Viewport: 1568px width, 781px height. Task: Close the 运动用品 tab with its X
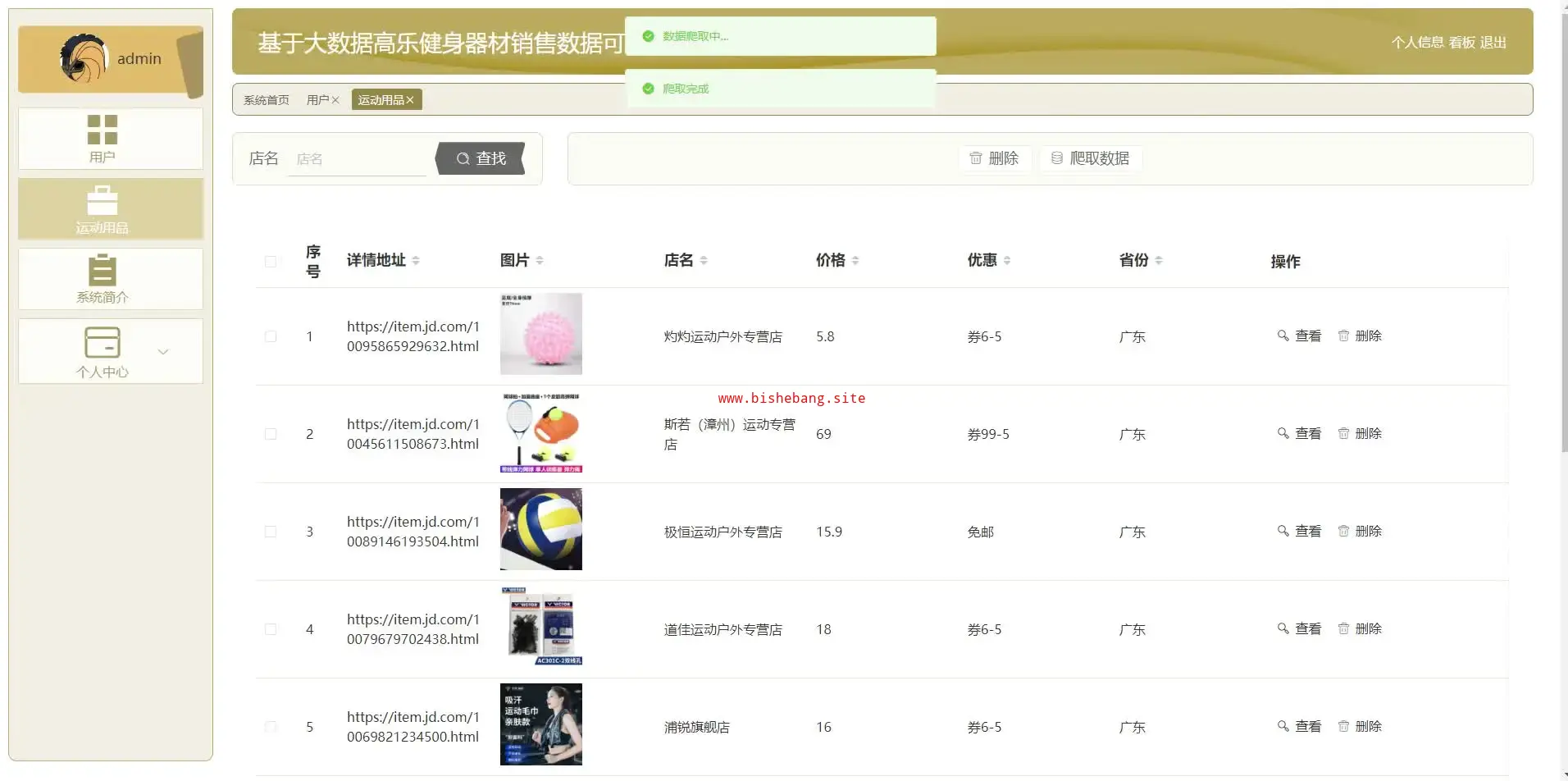point(410,100)
